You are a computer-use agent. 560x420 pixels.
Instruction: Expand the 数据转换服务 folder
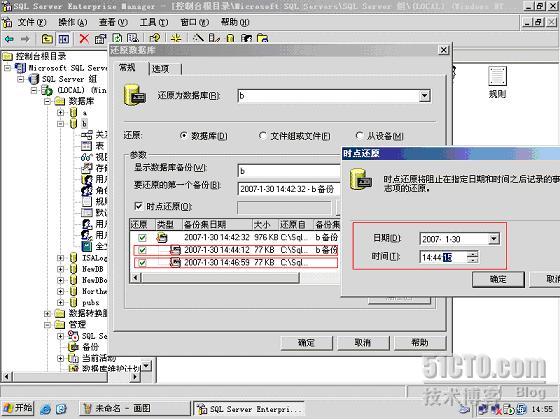point(47,314)
